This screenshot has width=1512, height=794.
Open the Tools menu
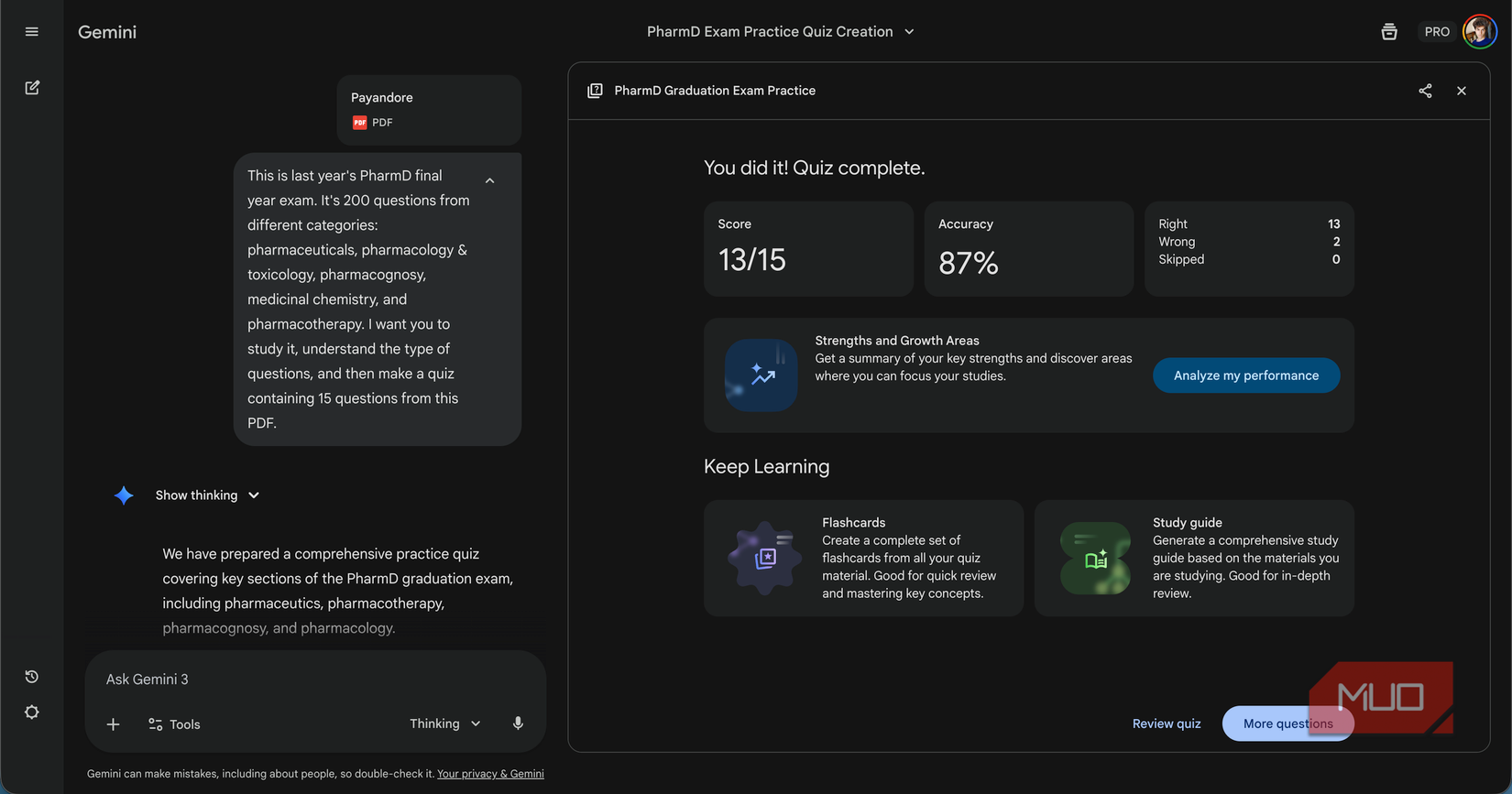coord(174,724)
